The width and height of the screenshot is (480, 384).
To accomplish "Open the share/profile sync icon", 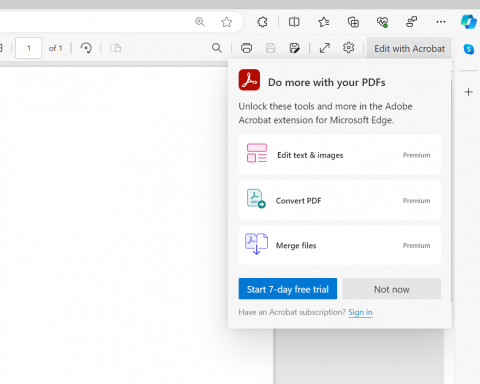I will (x=411, y=22).
